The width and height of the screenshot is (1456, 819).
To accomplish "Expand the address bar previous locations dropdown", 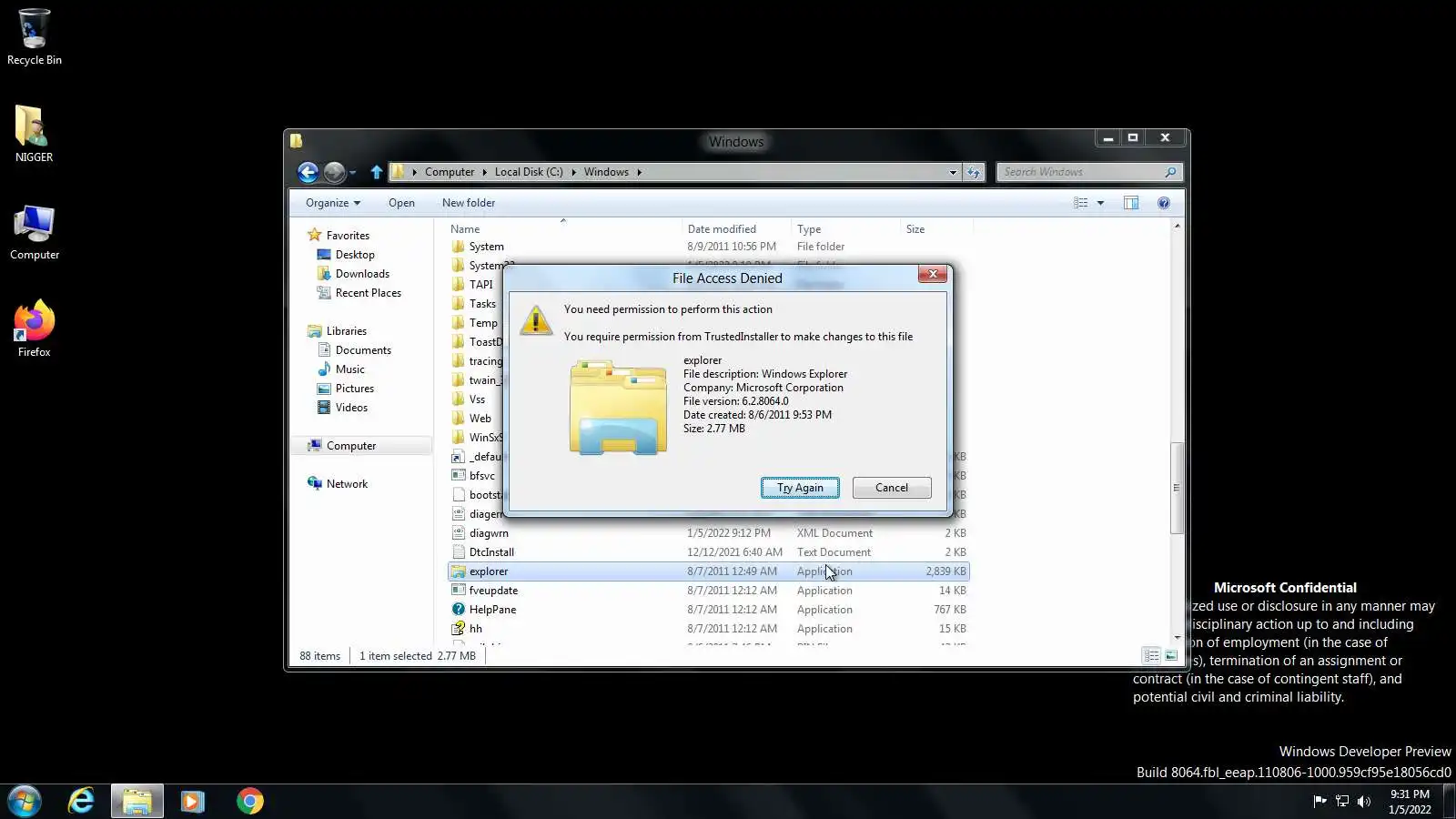I will click(953, 172).
